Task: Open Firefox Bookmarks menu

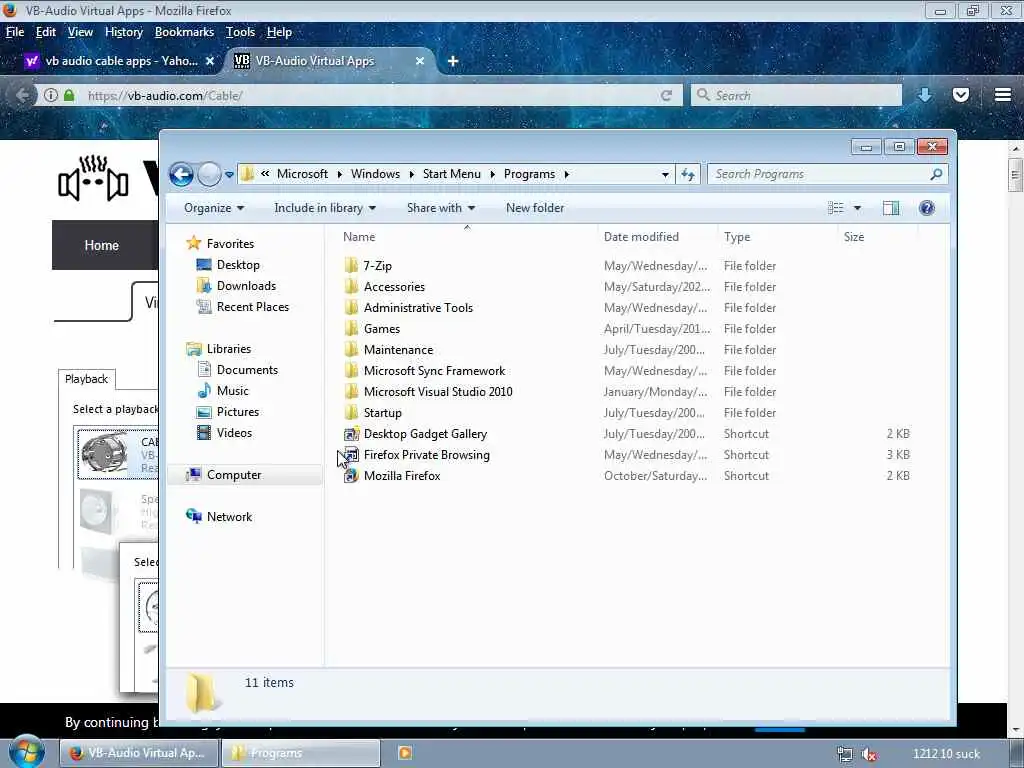Action: [184, 32]
